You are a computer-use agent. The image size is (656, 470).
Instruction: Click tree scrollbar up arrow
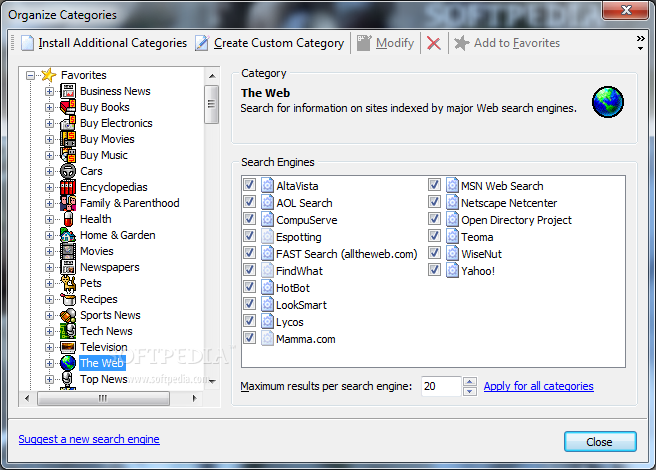pos(212,76)
